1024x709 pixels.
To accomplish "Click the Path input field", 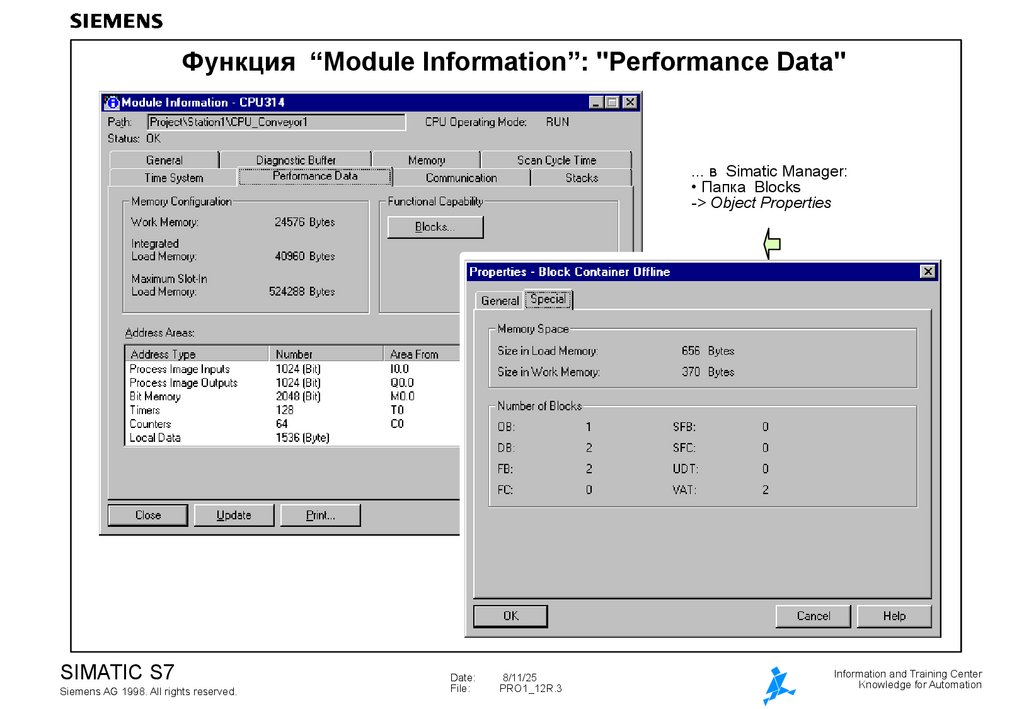I will pos(275,121).
